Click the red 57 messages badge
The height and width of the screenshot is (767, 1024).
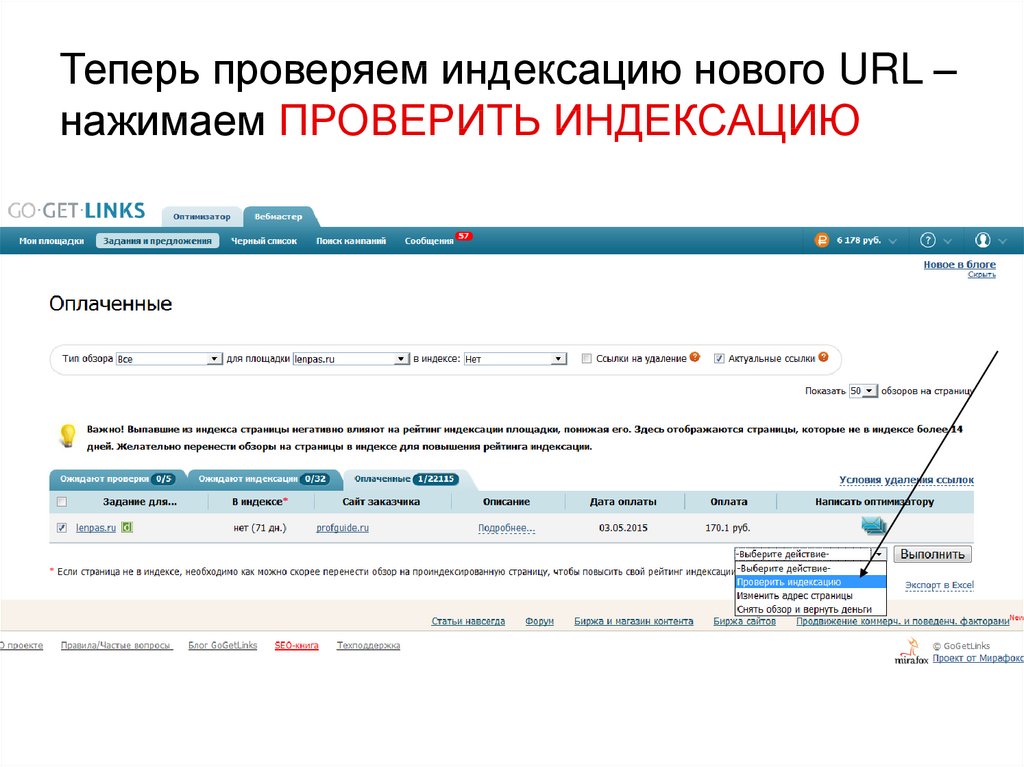[464, 236]
